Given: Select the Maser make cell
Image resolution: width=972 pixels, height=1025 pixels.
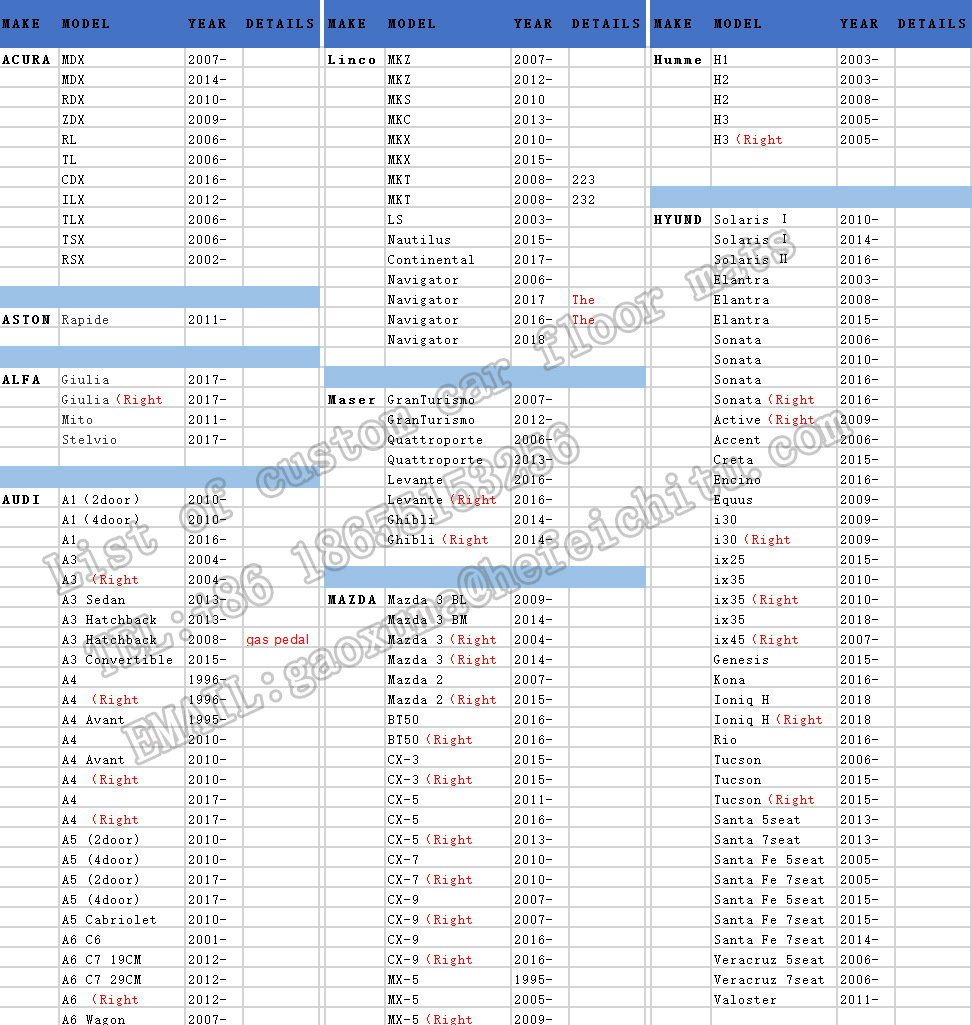Looking at the screenshot, I should coord(354,399).
